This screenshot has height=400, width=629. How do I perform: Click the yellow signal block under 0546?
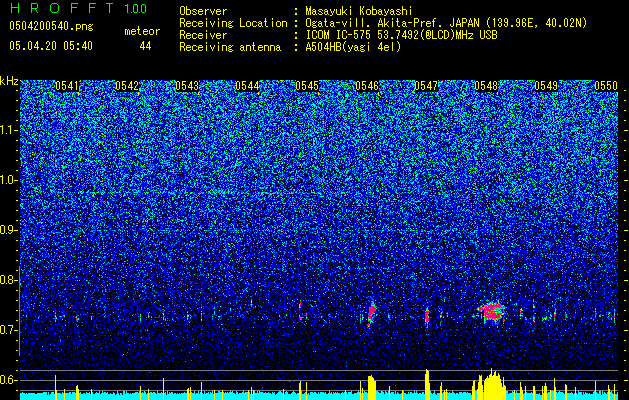pyautogui.click(x=372, y=388)
